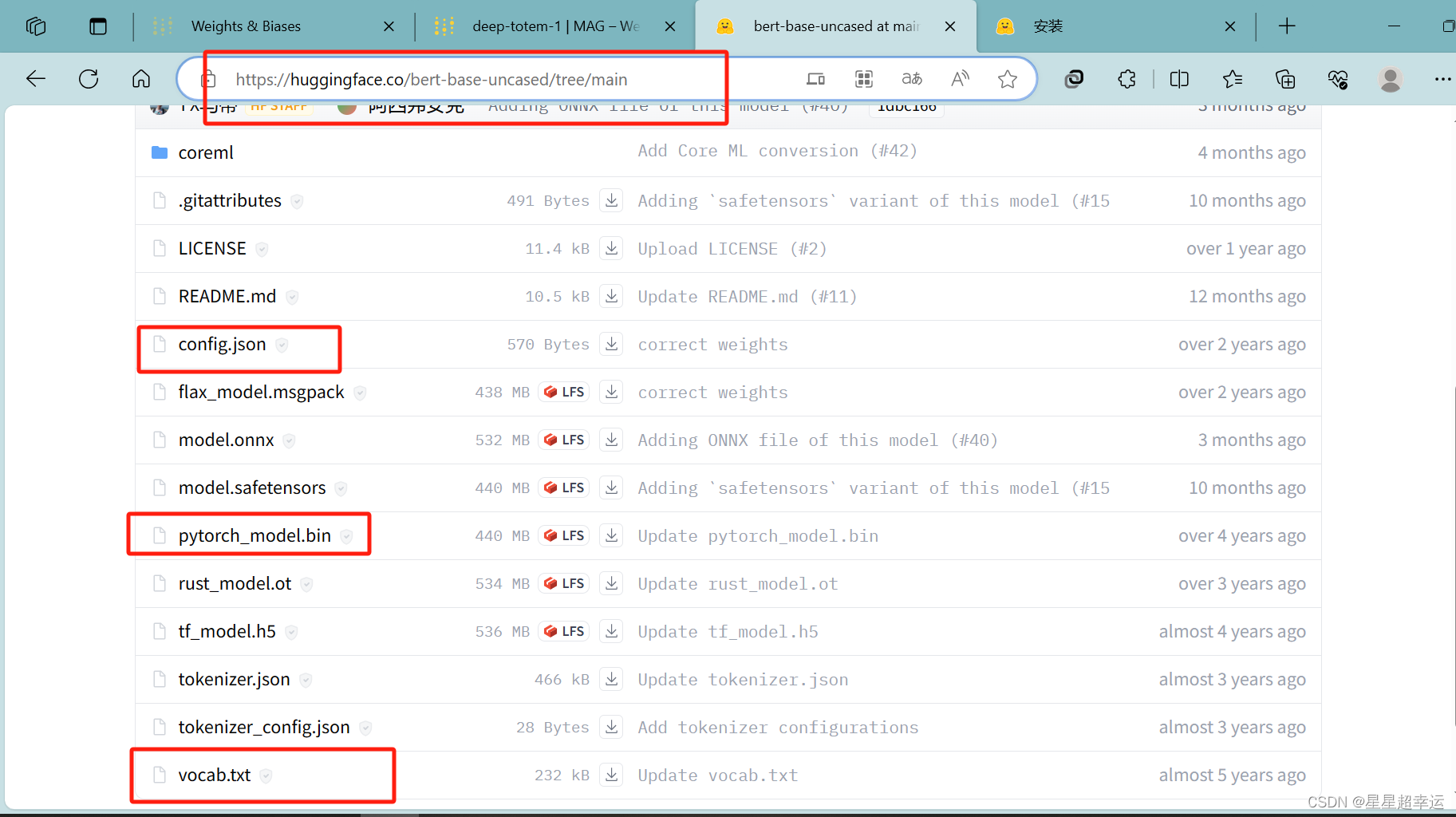Open commit 'Add Core ML conversion (#42)'
This screenshot has width=1456, height=817.
[x=777, y=151]
